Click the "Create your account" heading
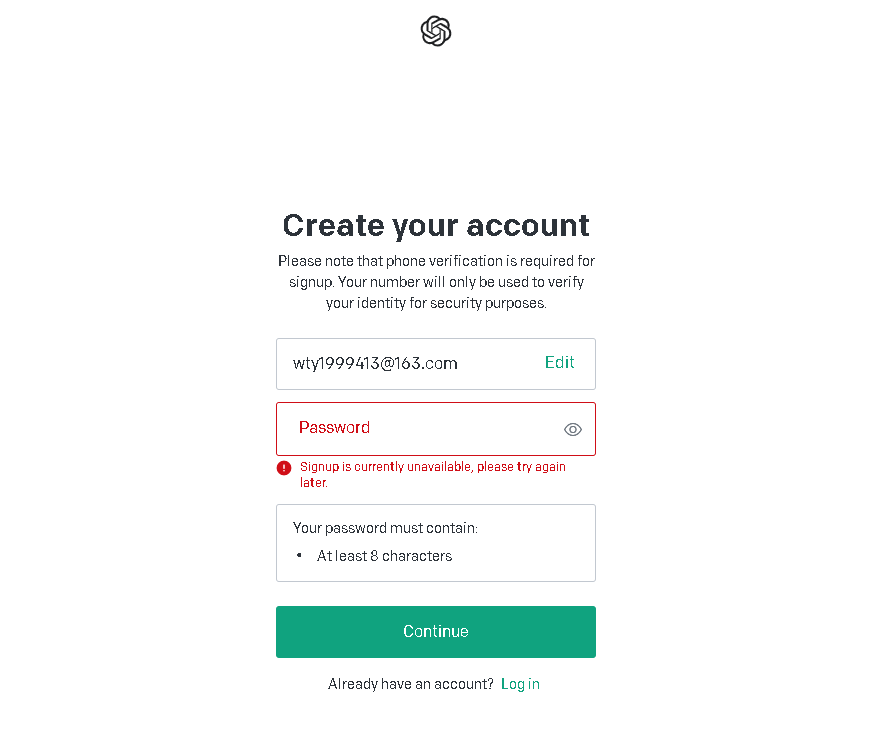Image resolution: width=875 pixels, height=744 pixels. [x=436, y=225]
